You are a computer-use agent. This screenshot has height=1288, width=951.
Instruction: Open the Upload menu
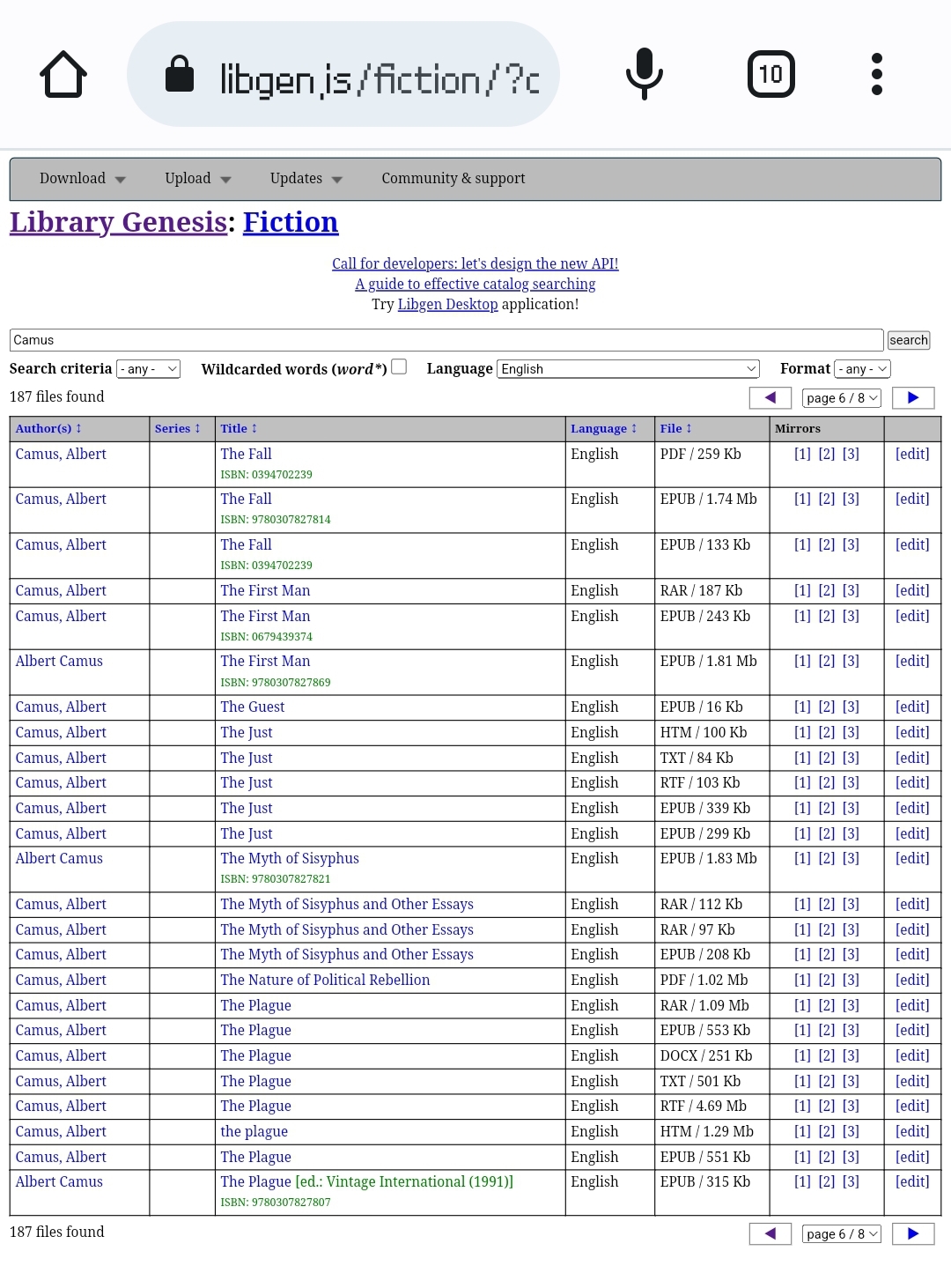point(198,179)
